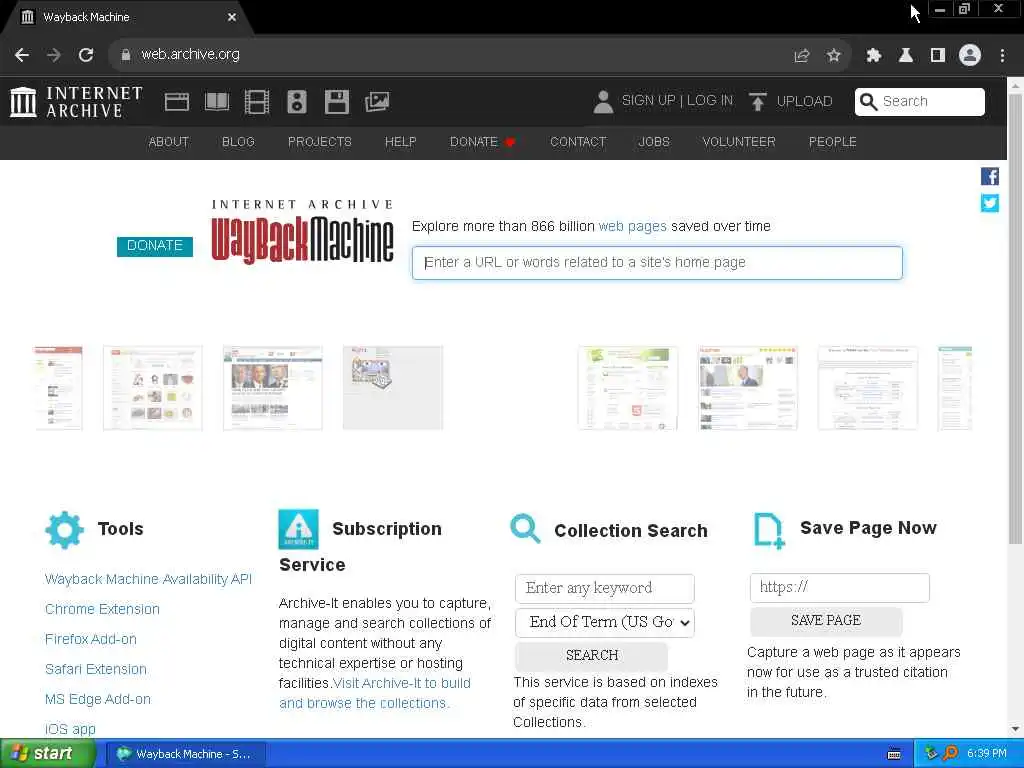Click the UPLOAD link text
Viewport: 1024px width, 768px height.
[805, 101]
